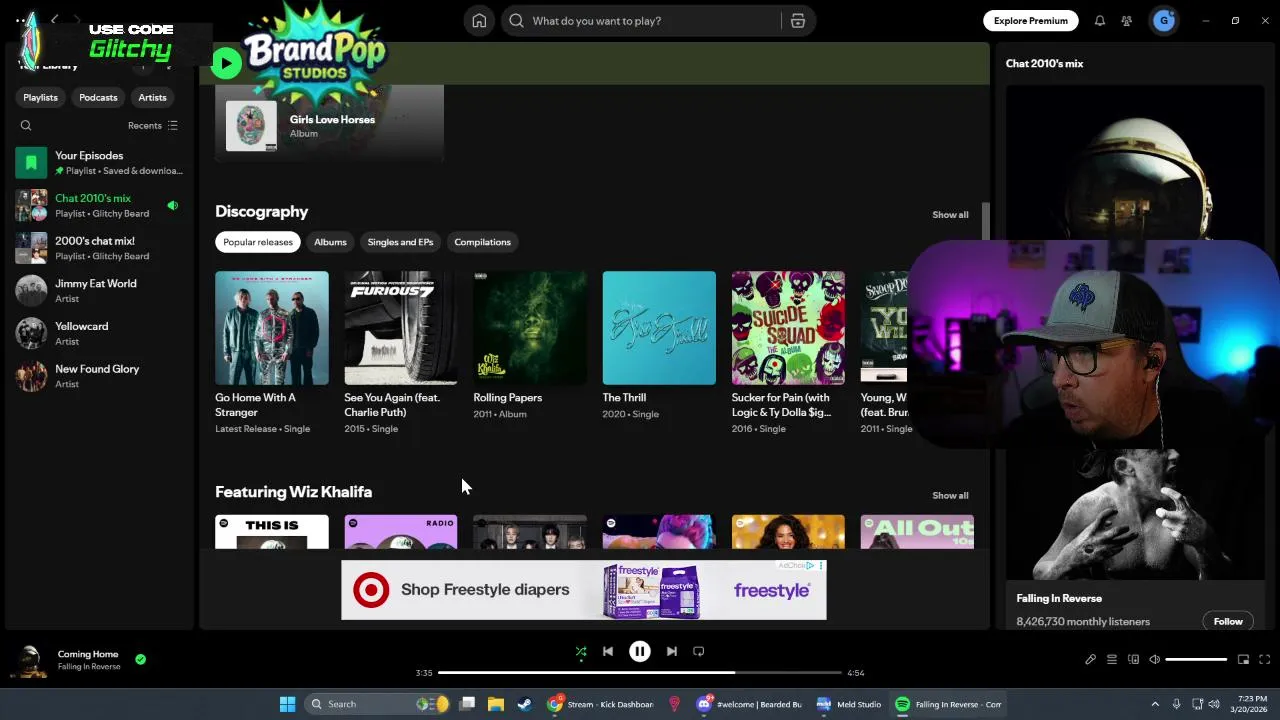Open This Is Wiz Khalifa playlist thumbnail
The width and height of the screenshot is (1280, 720).
click(272, 532)
